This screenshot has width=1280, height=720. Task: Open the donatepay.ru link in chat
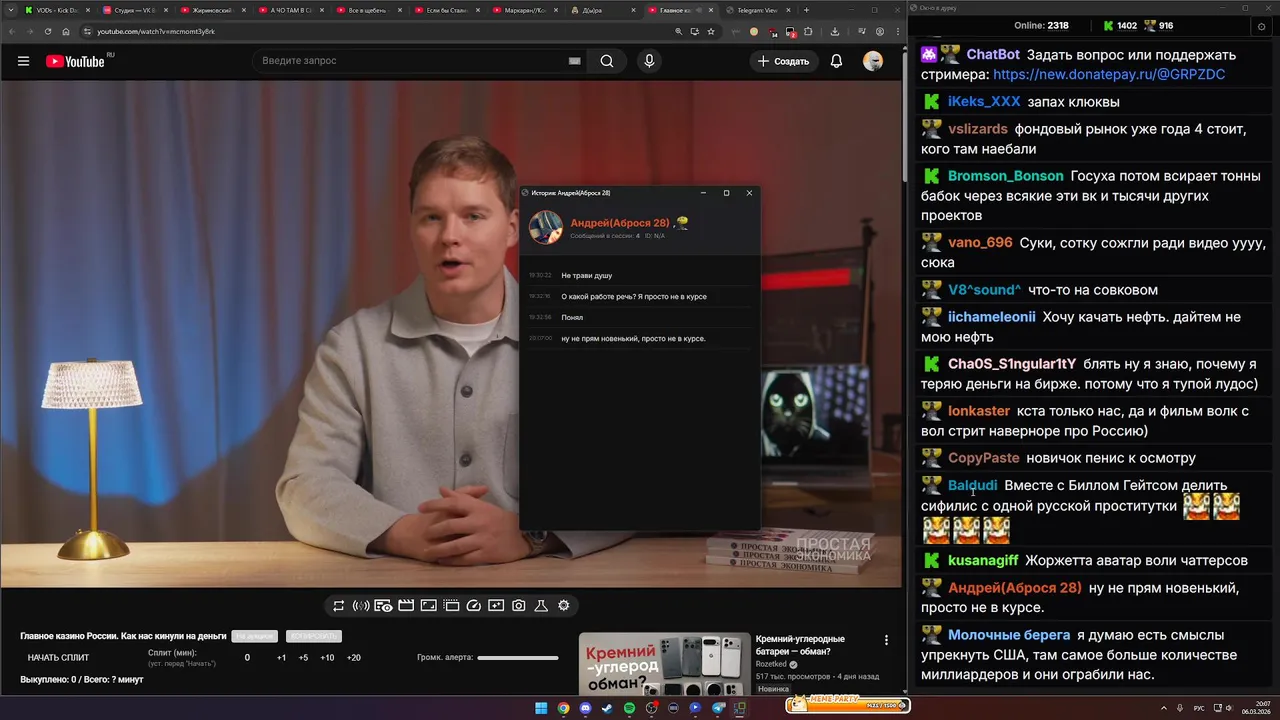point(1109,75)
